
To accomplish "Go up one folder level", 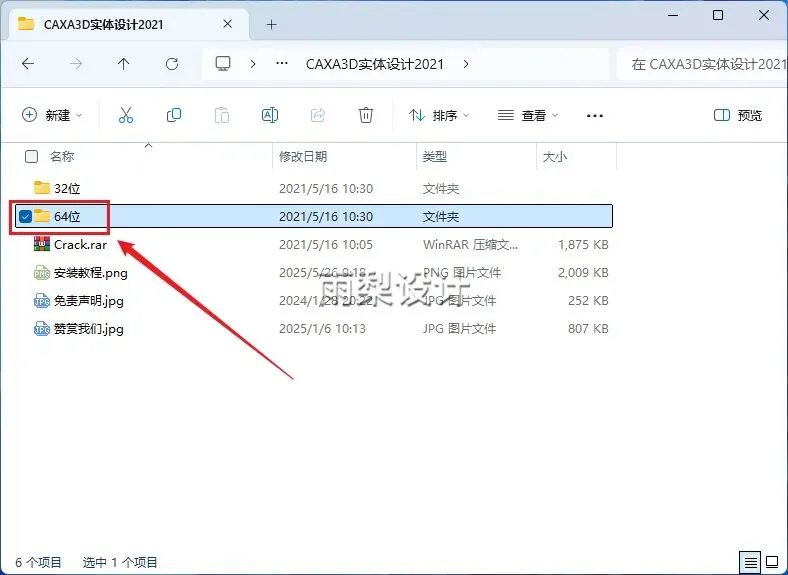I will click(x=124, y=64).
